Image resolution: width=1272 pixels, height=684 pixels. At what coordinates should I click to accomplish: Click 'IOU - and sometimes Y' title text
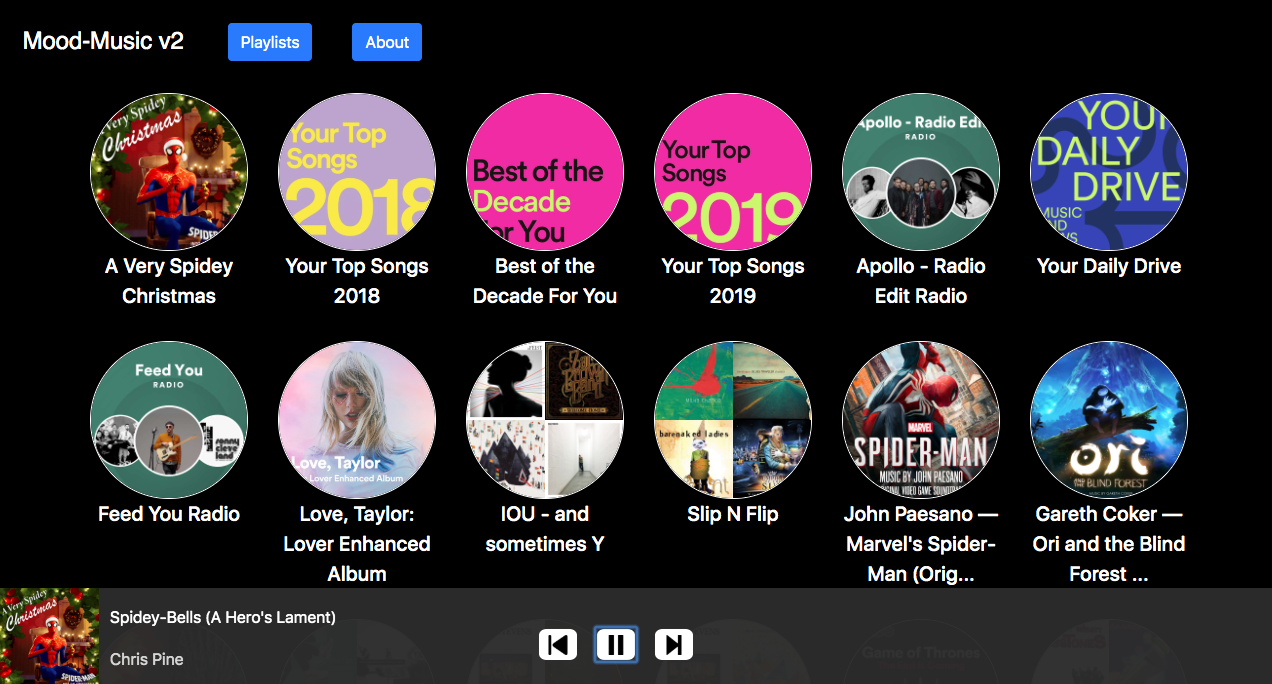[x=545, y=529]
